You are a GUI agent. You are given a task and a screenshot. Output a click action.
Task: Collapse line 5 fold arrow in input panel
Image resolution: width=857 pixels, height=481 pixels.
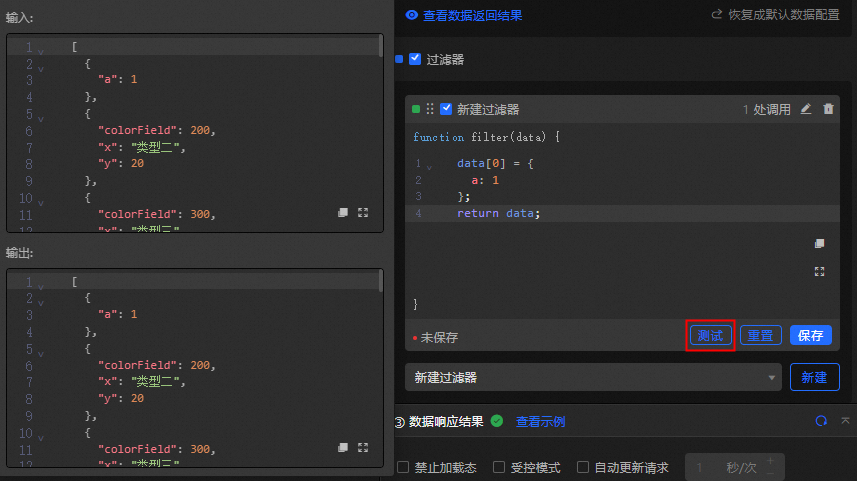(x=41, y=118)
